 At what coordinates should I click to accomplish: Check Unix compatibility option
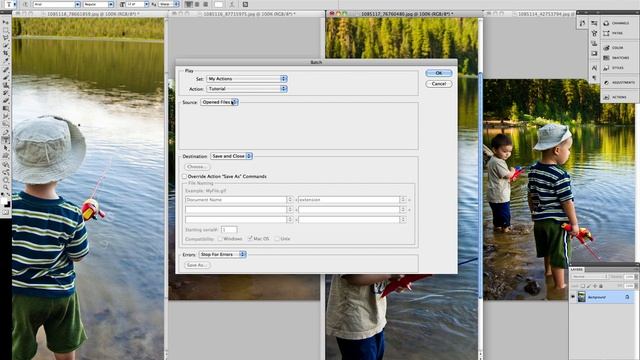click(277, 238)
